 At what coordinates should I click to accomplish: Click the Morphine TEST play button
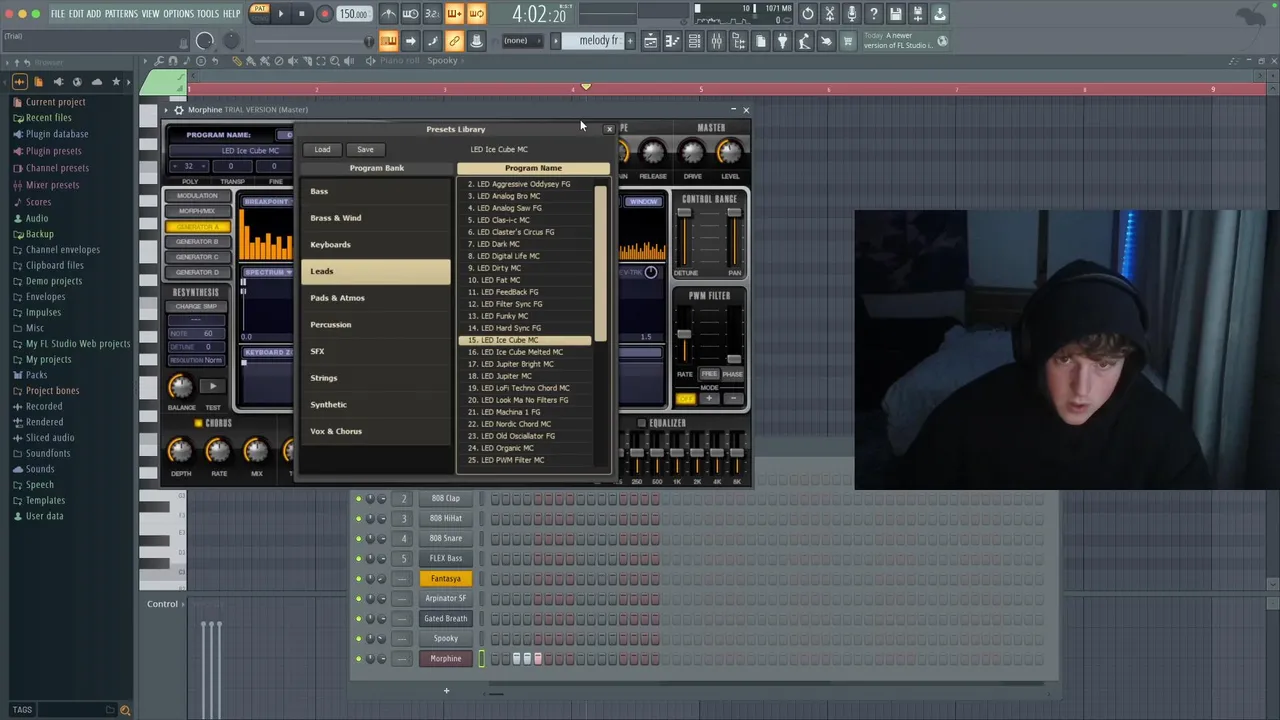[x=212, y=386]
